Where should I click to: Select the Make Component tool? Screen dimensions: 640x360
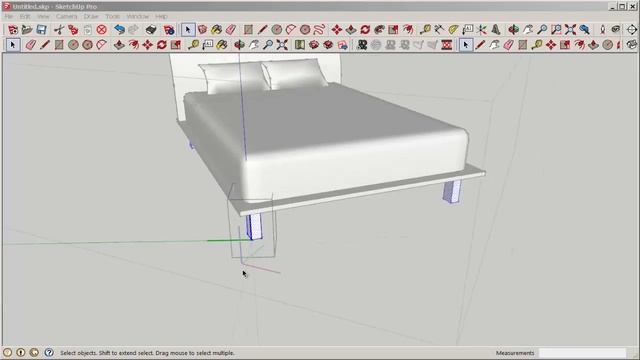tap(202, 29)
